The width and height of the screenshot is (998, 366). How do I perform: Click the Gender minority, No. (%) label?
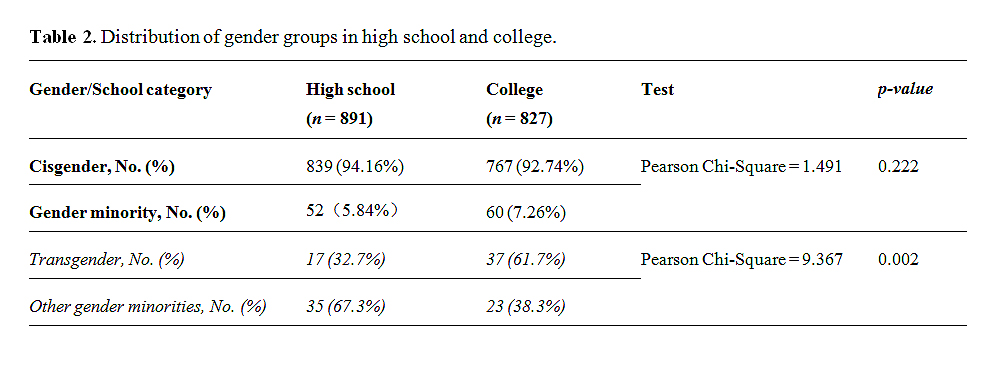pos(127,213)
